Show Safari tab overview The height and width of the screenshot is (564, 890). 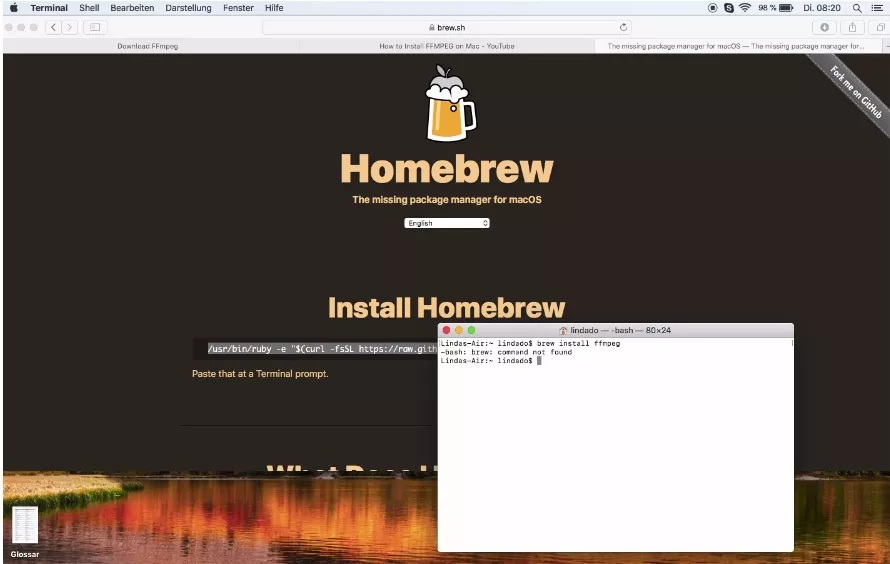pos(880,27)
